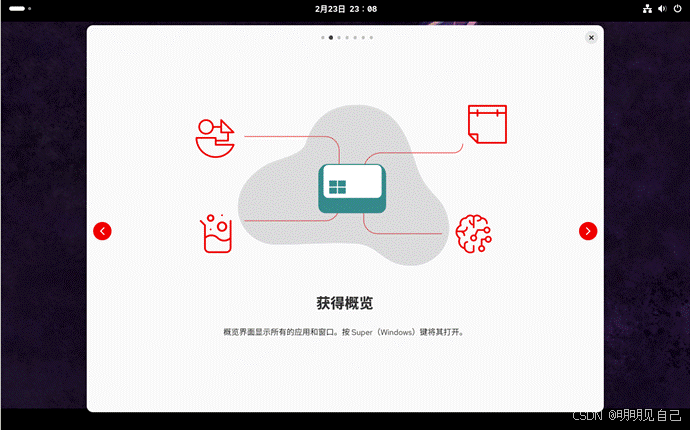Click the wired network status icon
Image resolution: width=690 pixels, height=430 pixels.
647,9
